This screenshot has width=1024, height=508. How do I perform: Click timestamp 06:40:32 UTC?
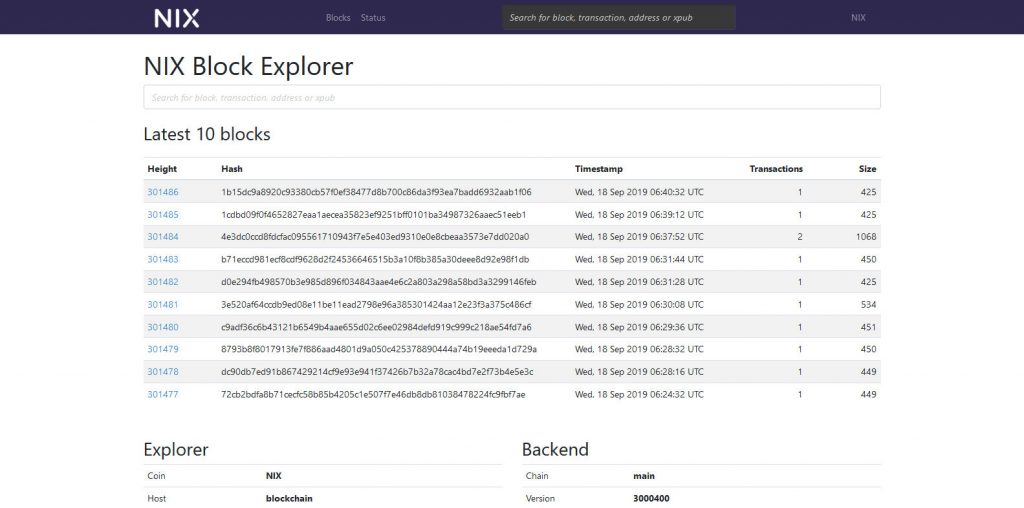pos(639,193)
